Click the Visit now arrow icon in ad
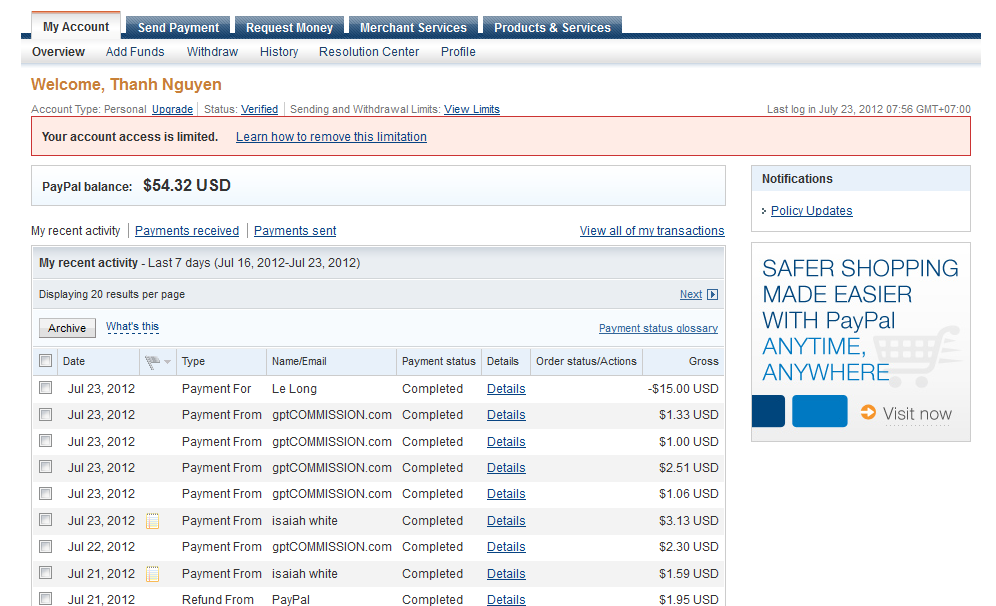Viewport: 996px width, 606px height. (868, 412)
